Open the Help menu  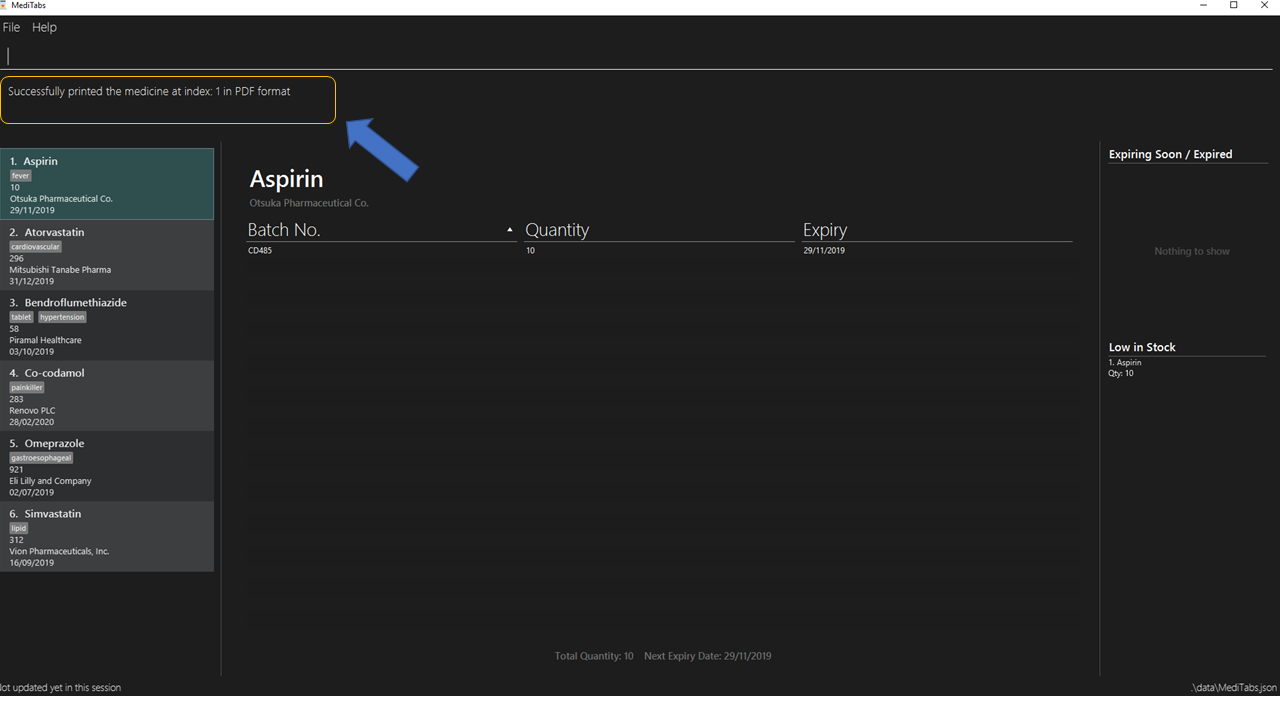[44, 27]
